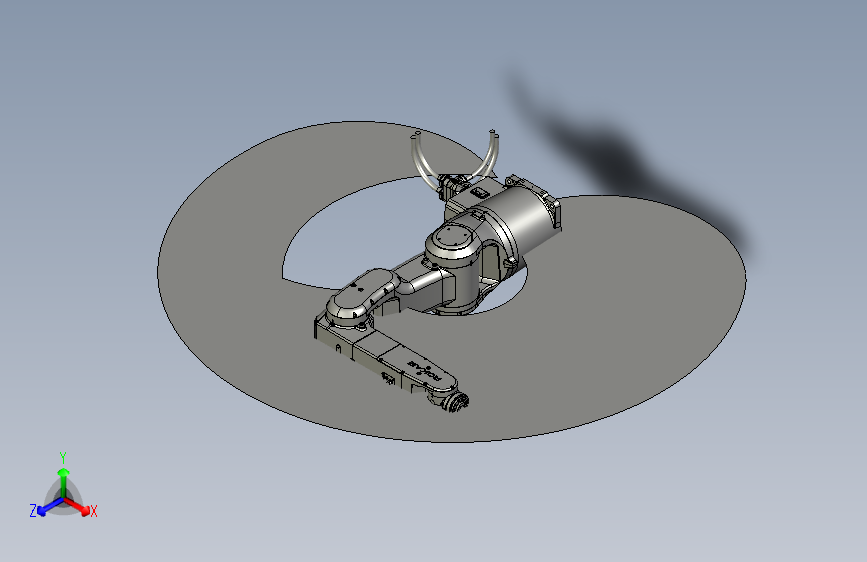The image size is (867, 562).
Task: Select the oval elbow joint cover
Action: point(362,295)
